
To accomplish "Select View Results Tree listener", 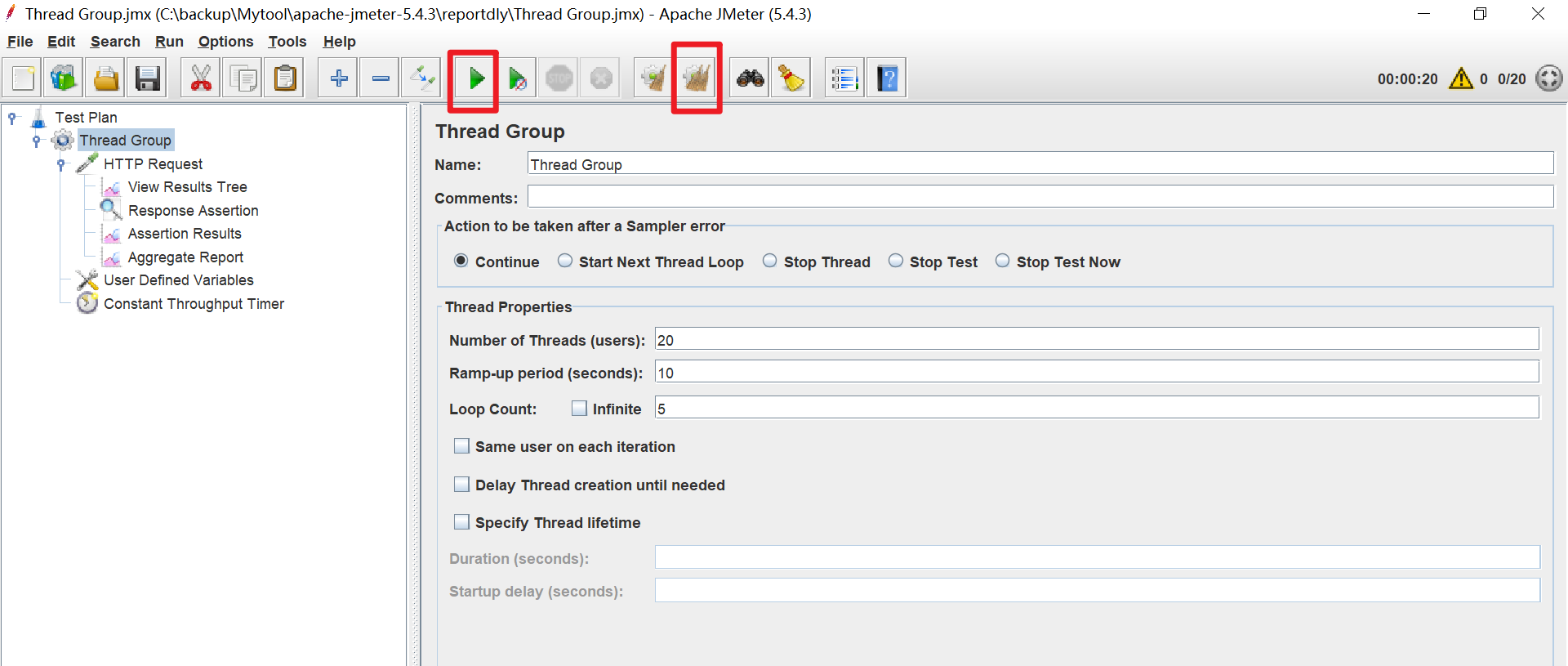I will (x=187, y=187).
